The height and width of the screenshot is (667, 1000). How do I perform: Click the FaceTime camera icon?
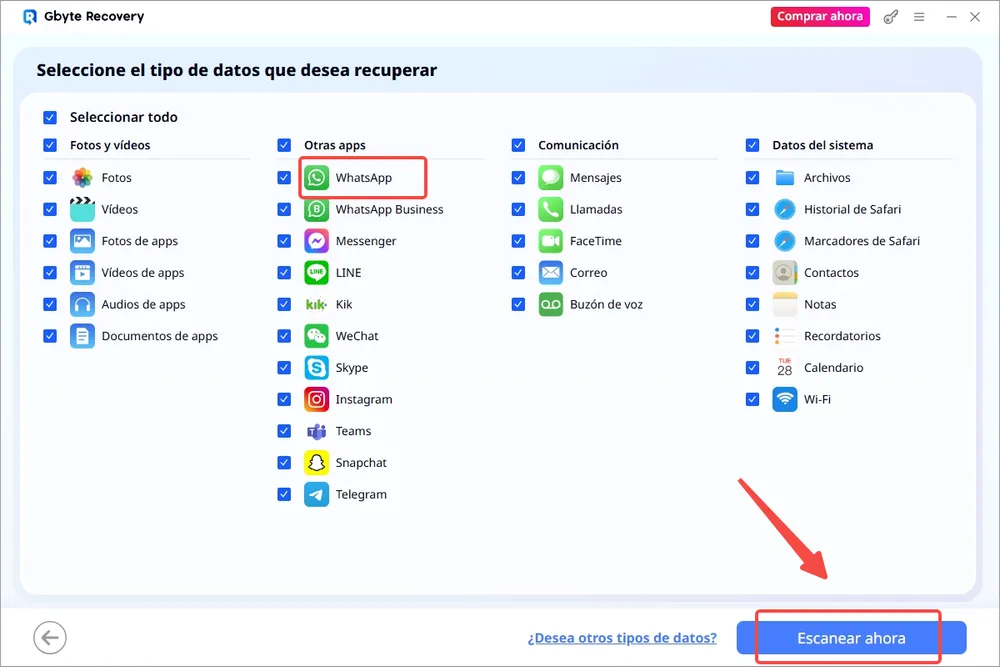coord(550,241)
